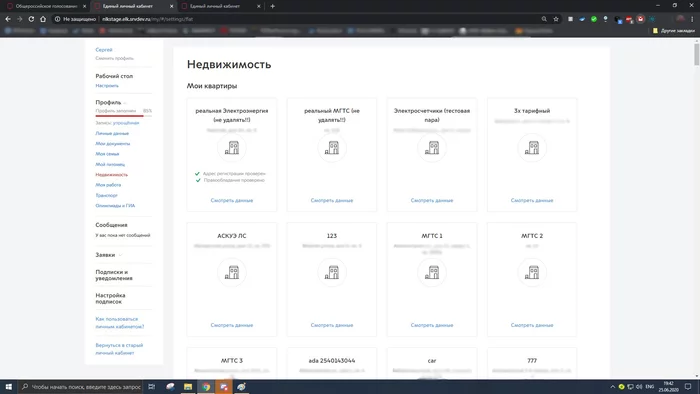
Task: Open 'Другие закладки' bookmarks folder
Action: tap(674, 31)
